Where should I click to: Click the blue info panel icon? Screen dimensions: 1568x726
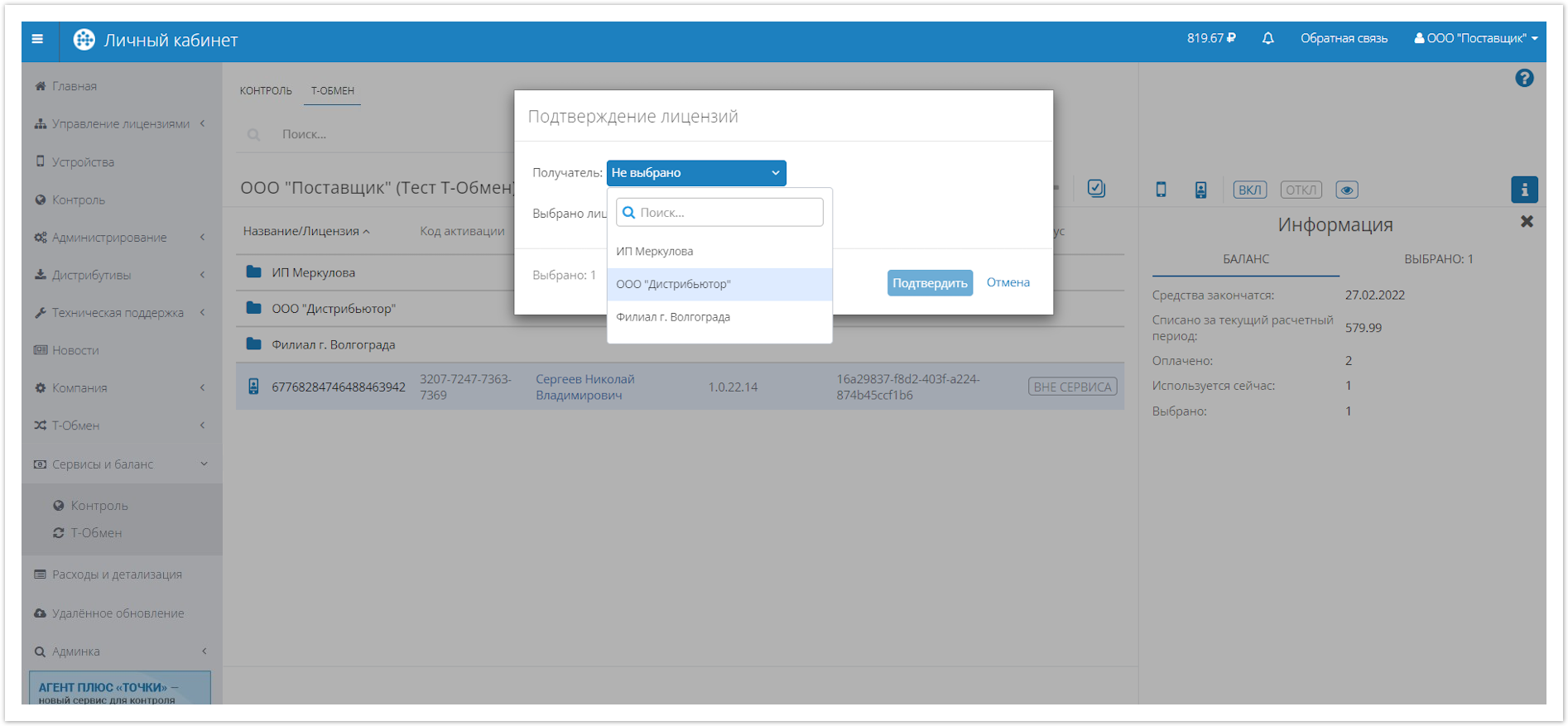pyautogui.click(x=1524, y=190)
